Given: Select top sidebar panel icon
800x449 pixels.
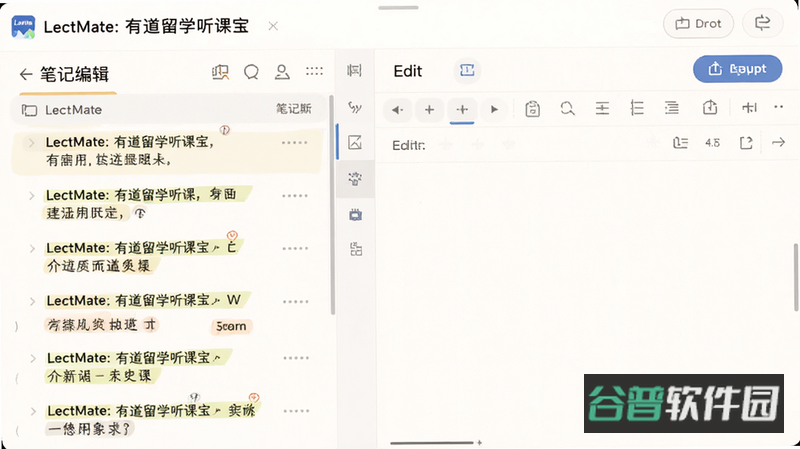Looking at the screenshot, I should (355, 70).
